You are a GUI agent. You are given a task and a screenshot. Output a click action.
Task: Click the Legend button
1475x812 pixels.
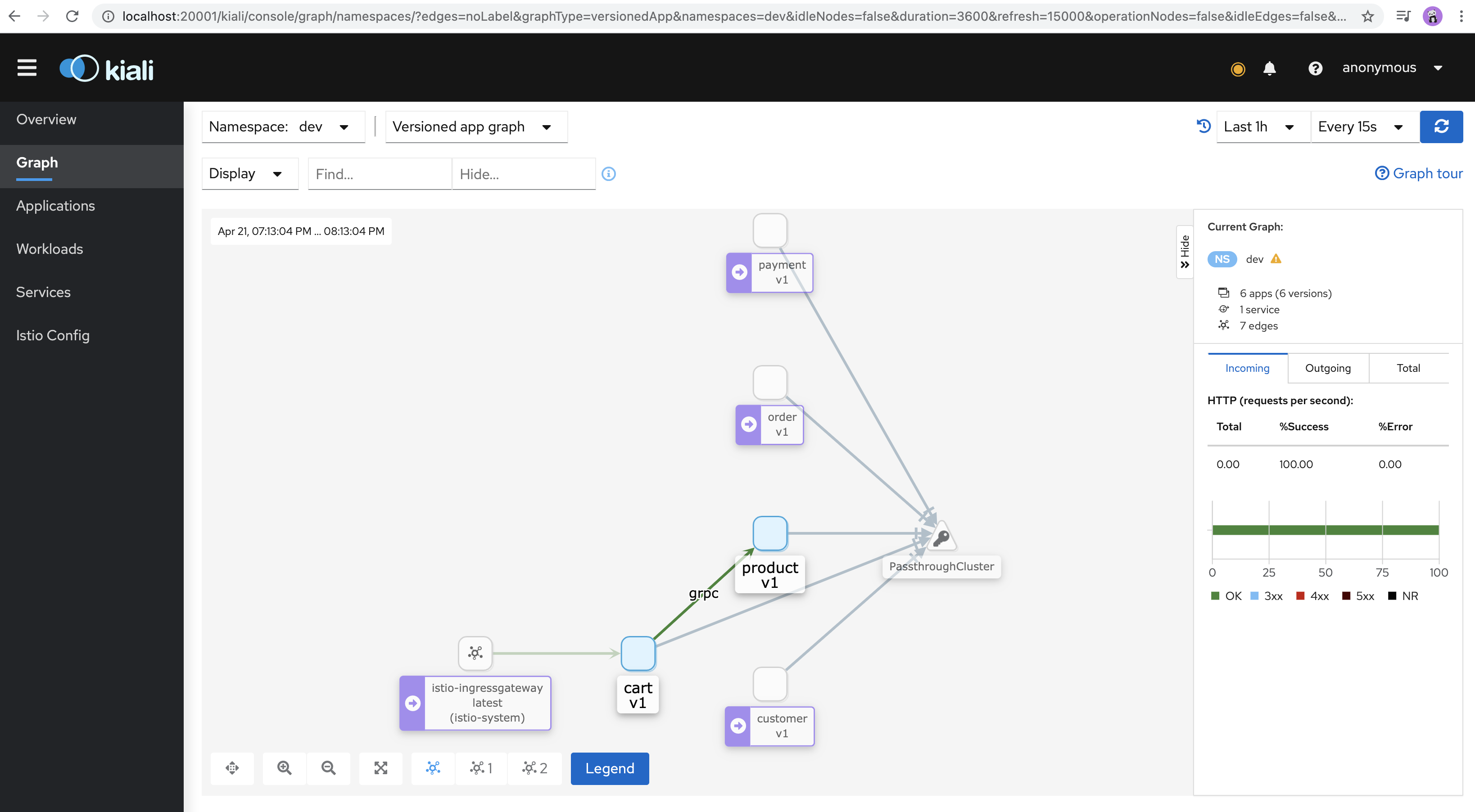click(x=609, y=768)
